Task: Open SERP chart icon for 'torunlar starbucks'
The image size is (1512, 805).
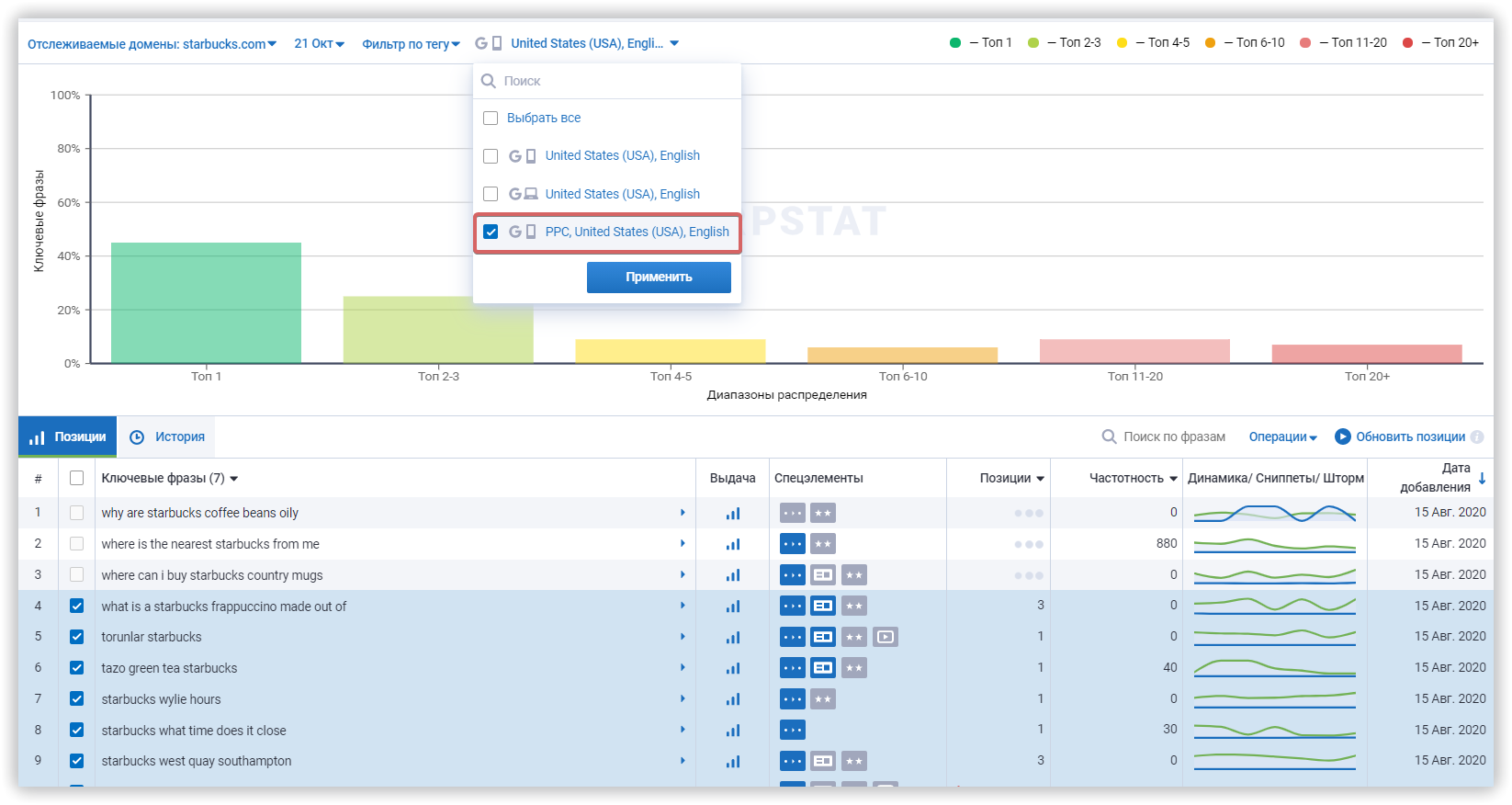Action: coord(733,637)
